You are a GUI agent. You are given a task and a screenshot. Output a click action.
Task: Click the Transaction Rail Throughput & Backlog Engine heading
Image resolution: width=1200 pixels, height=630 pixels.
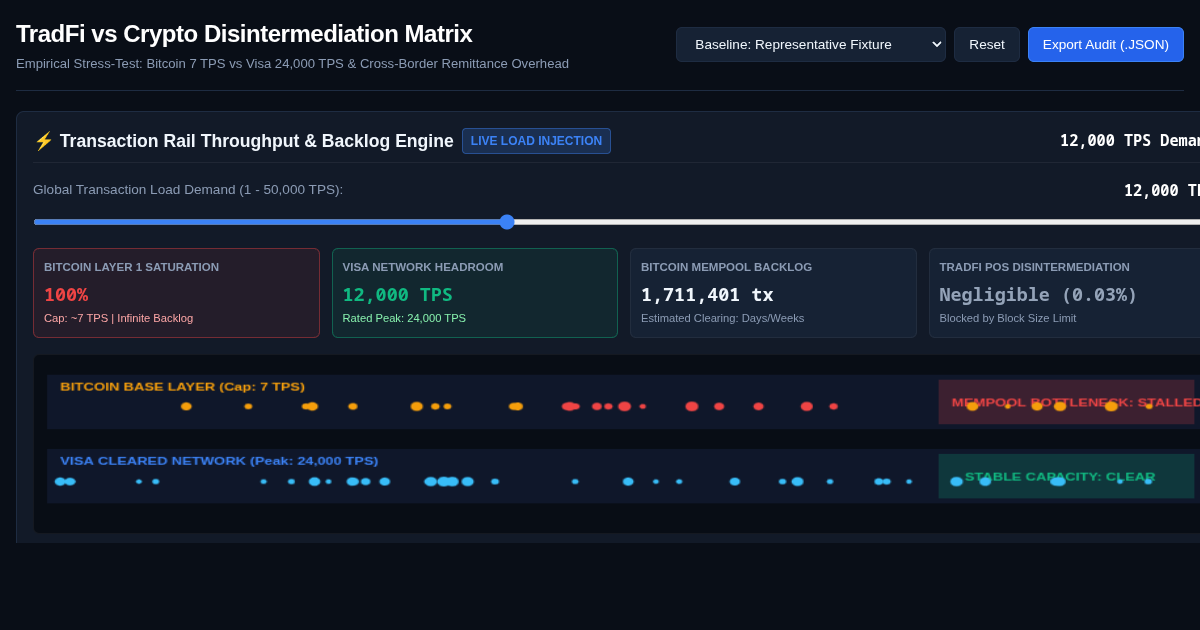[x=256, y=141]
